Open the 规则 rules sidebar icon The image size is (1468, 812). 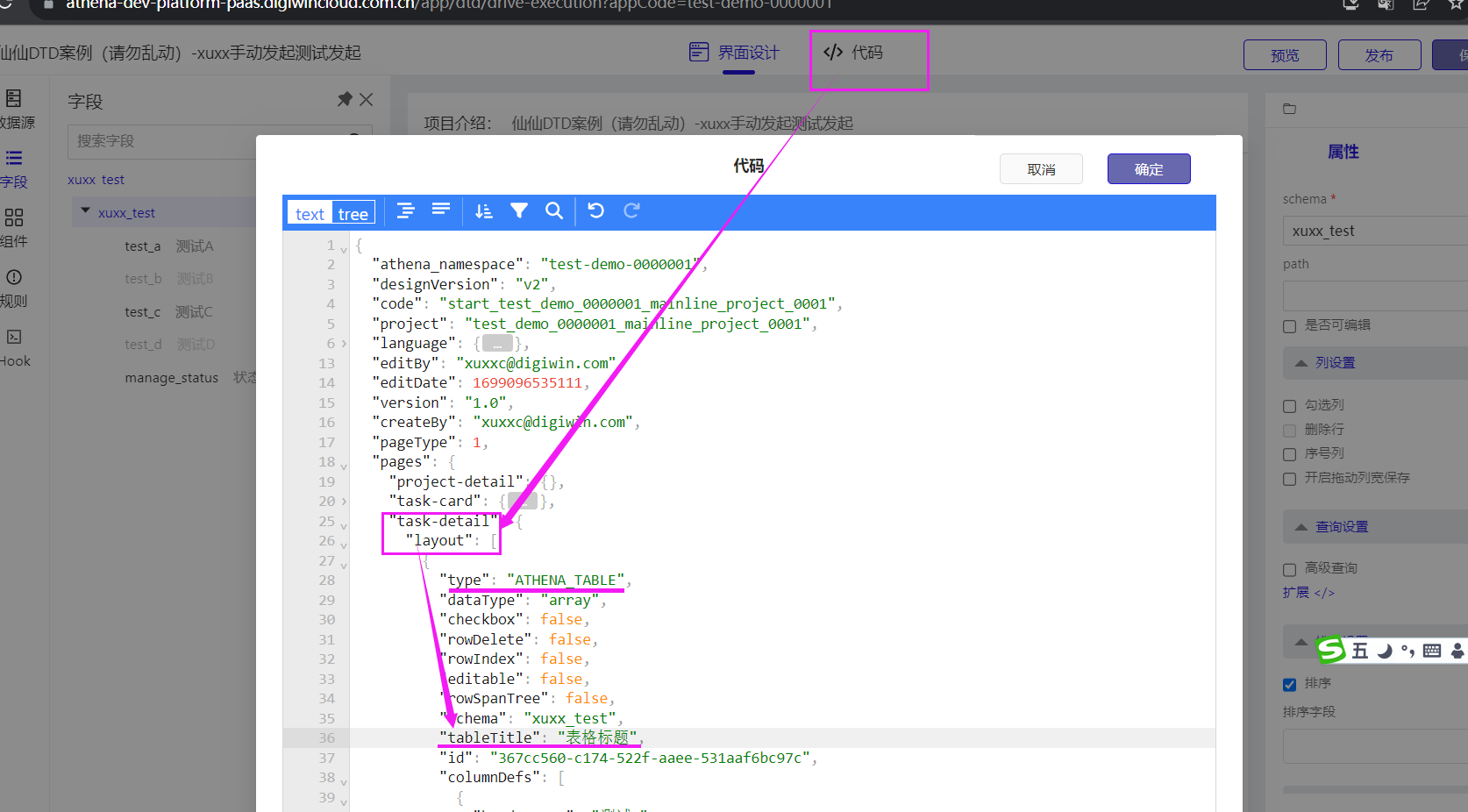(14, 288)
